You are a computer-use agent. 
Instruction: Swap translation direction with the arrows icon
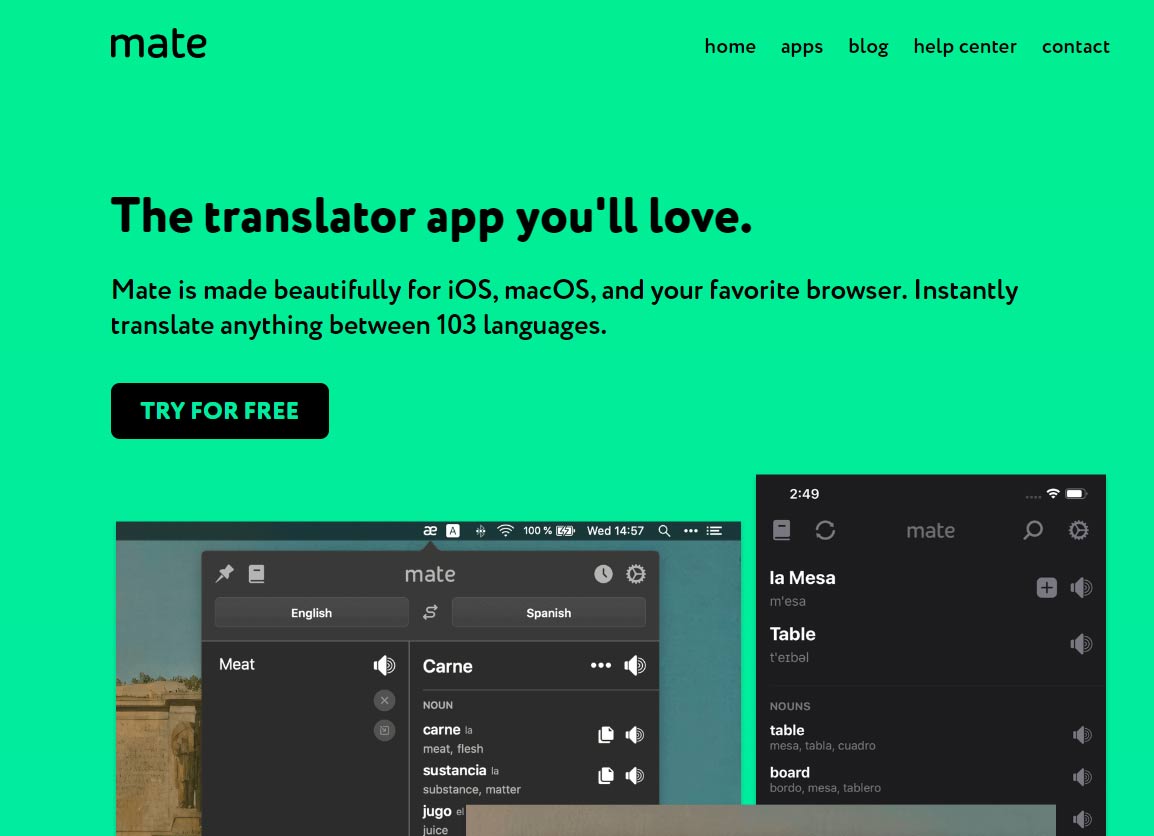point(430,612)
